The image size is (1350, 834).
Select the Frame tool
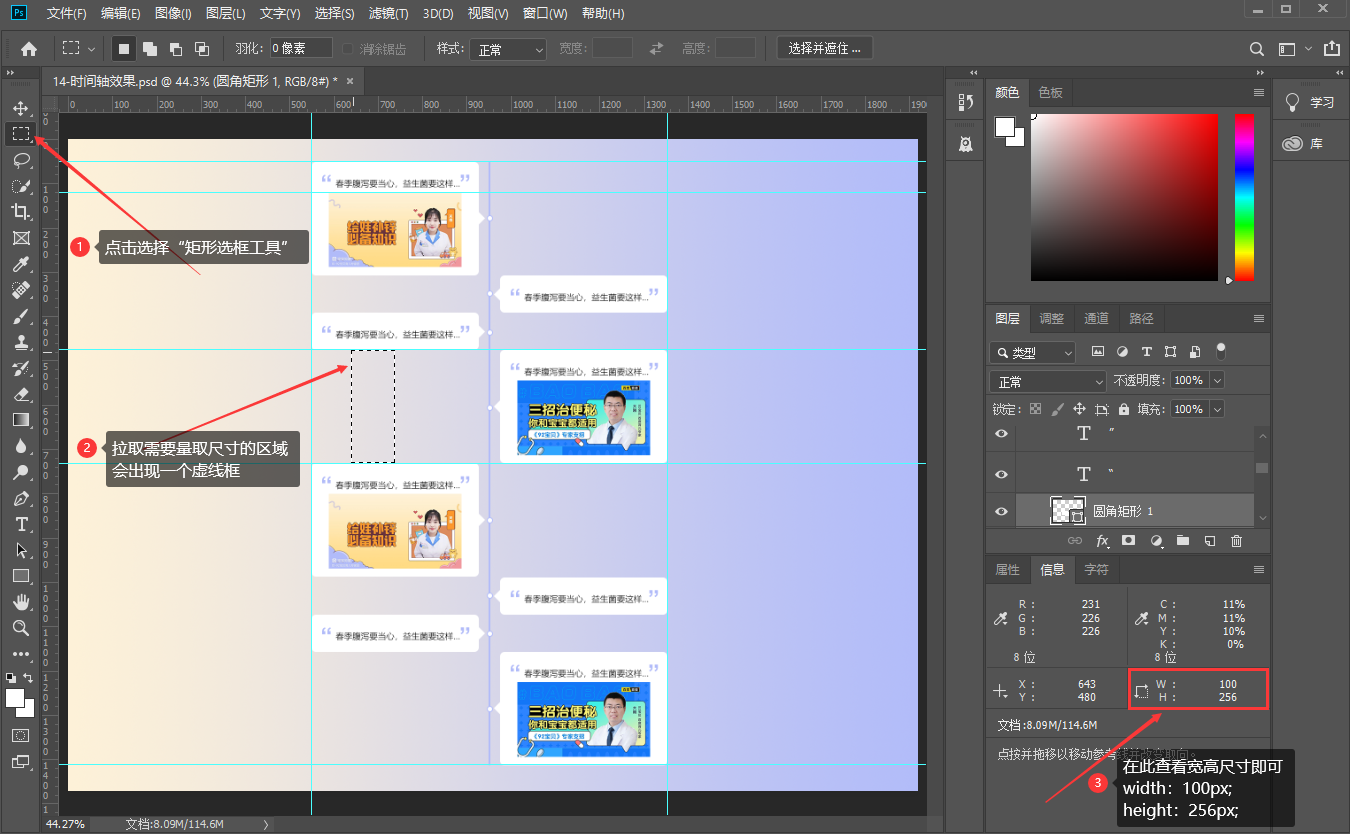pos(20,238)
